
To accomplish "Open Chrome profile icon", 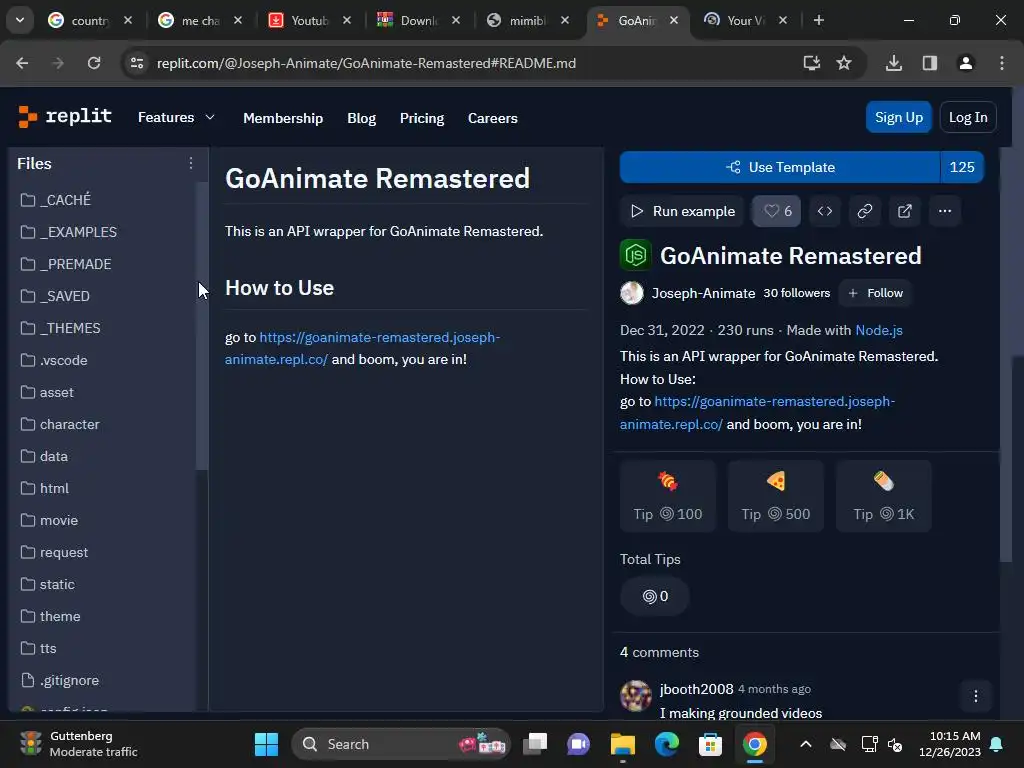I will (966, 63).
